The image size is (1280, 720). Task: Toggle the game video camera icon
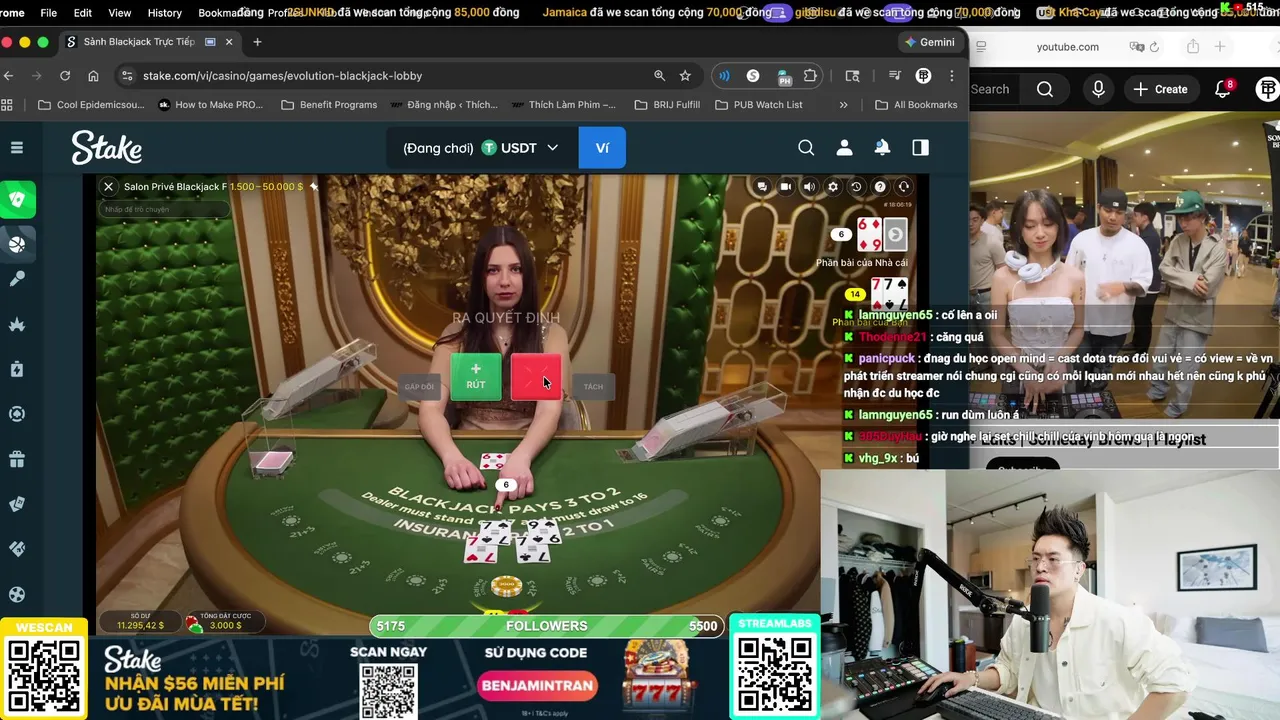tap(786, 187)
